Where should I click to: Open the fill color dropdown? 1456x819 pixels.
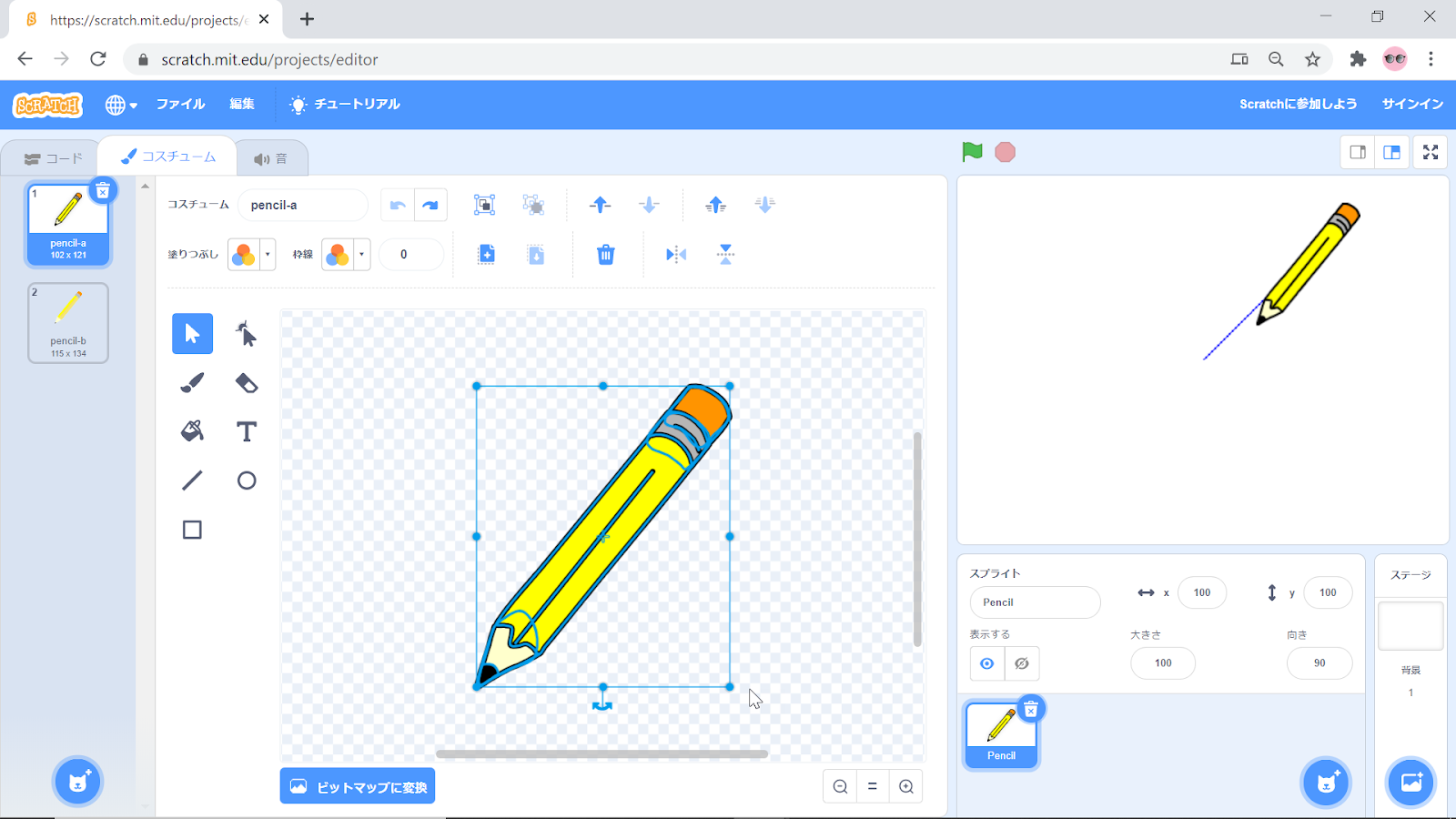coord(252,255)
